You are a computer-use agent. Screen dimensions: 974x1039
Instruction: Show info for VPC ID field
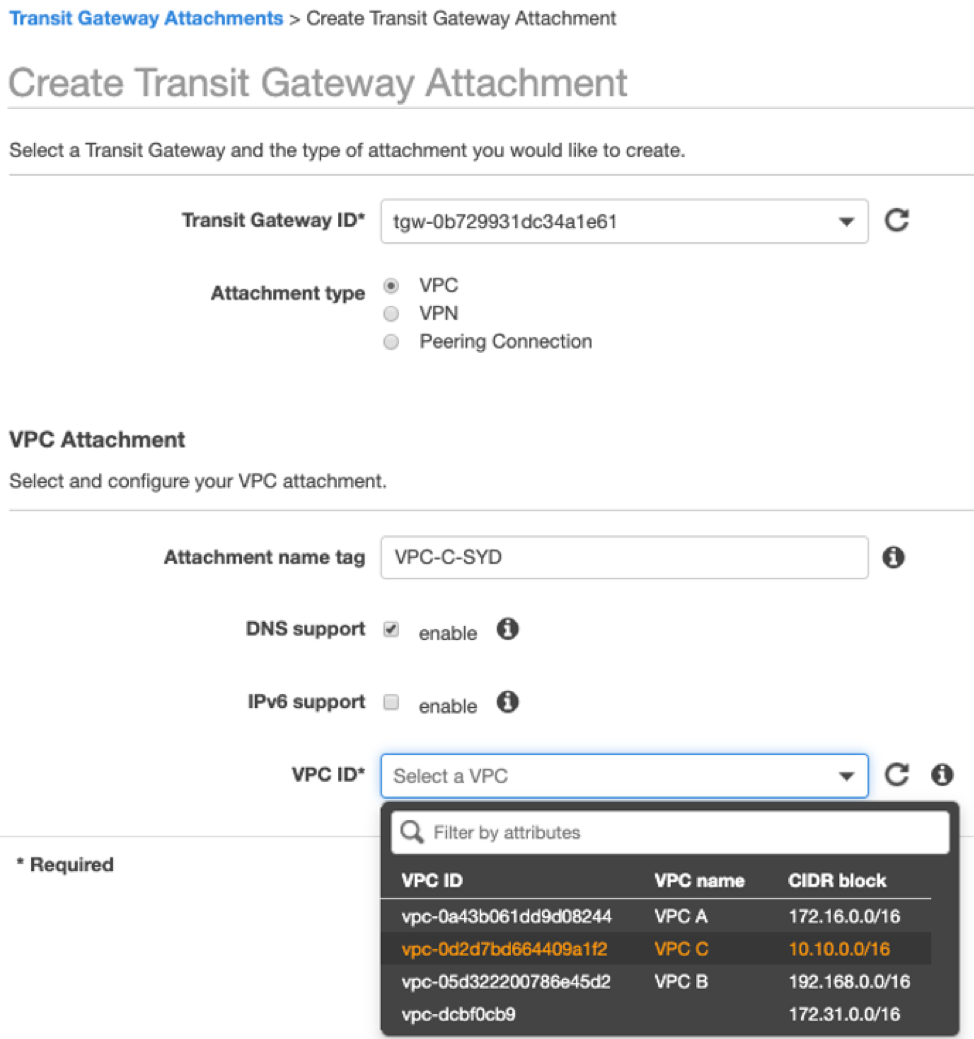[942, 775]
